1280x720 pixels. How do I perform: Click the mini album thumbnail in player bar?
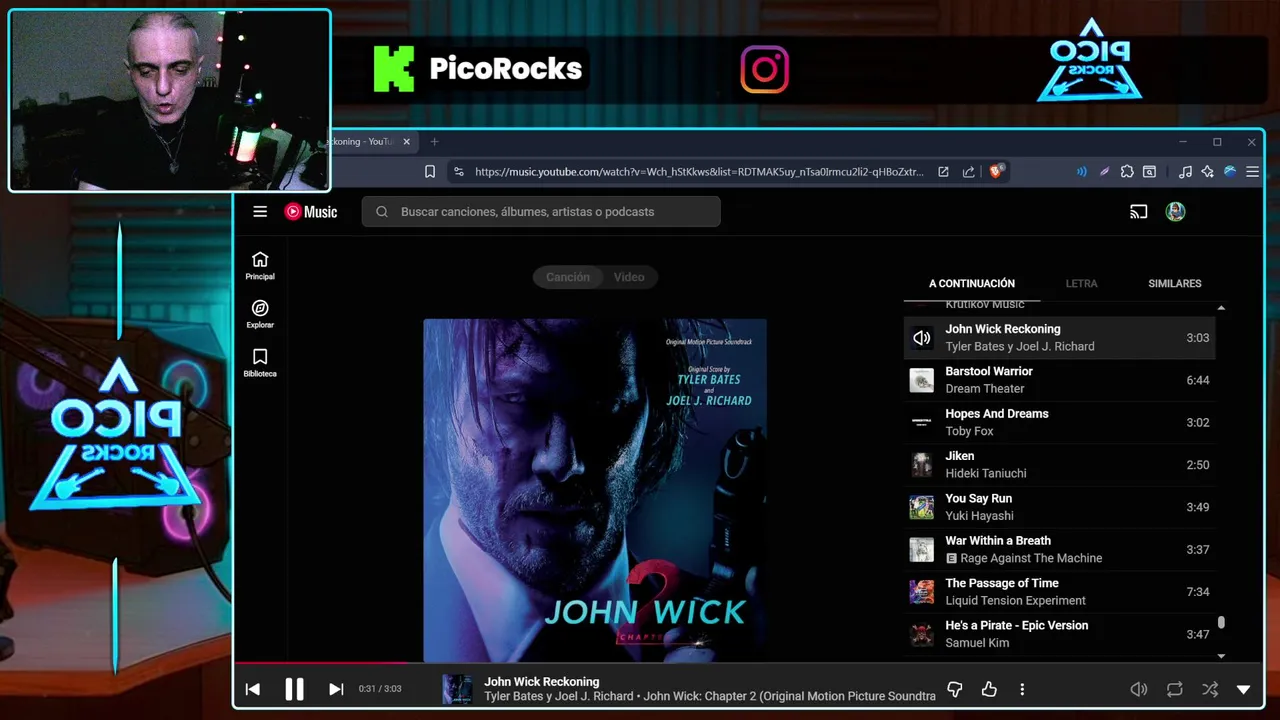click(x=458, y=689)
